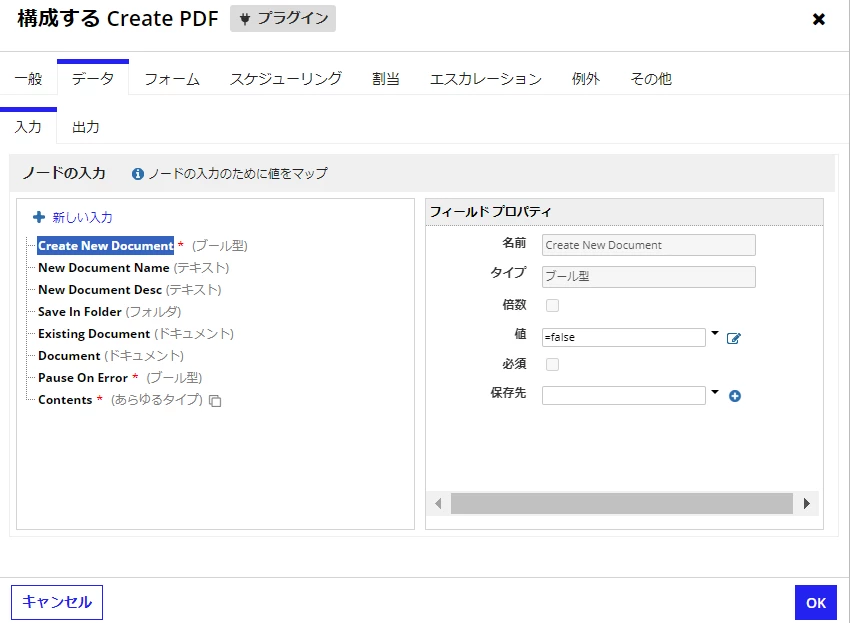Select the データ tab
Viewport: 850px width, 623px height.
[x=93, y=79]
